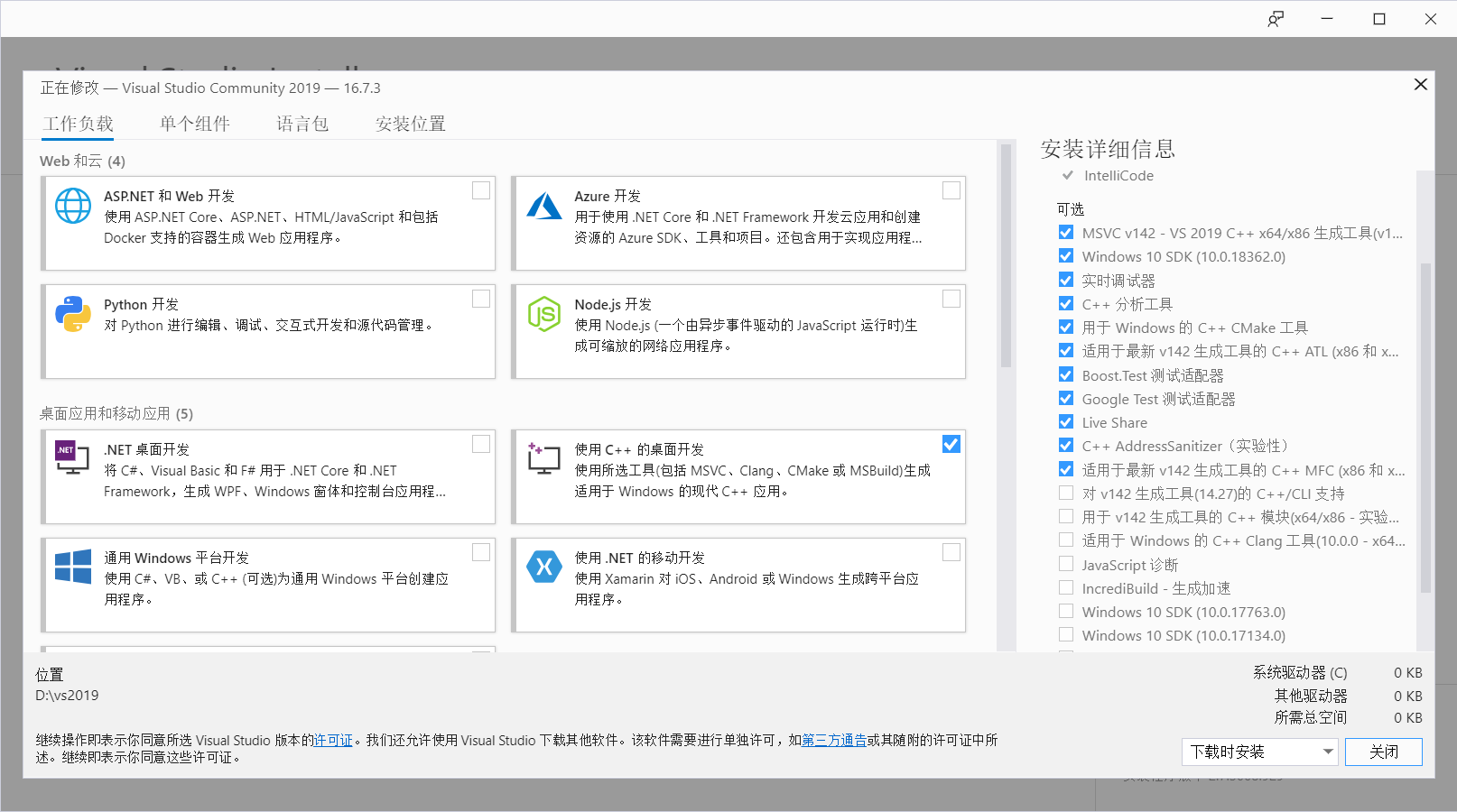Uncheck C++ AddressSanitizer option
Image resolution: width=1457 pixels, height=812 pixels.
coord(1066,446)
